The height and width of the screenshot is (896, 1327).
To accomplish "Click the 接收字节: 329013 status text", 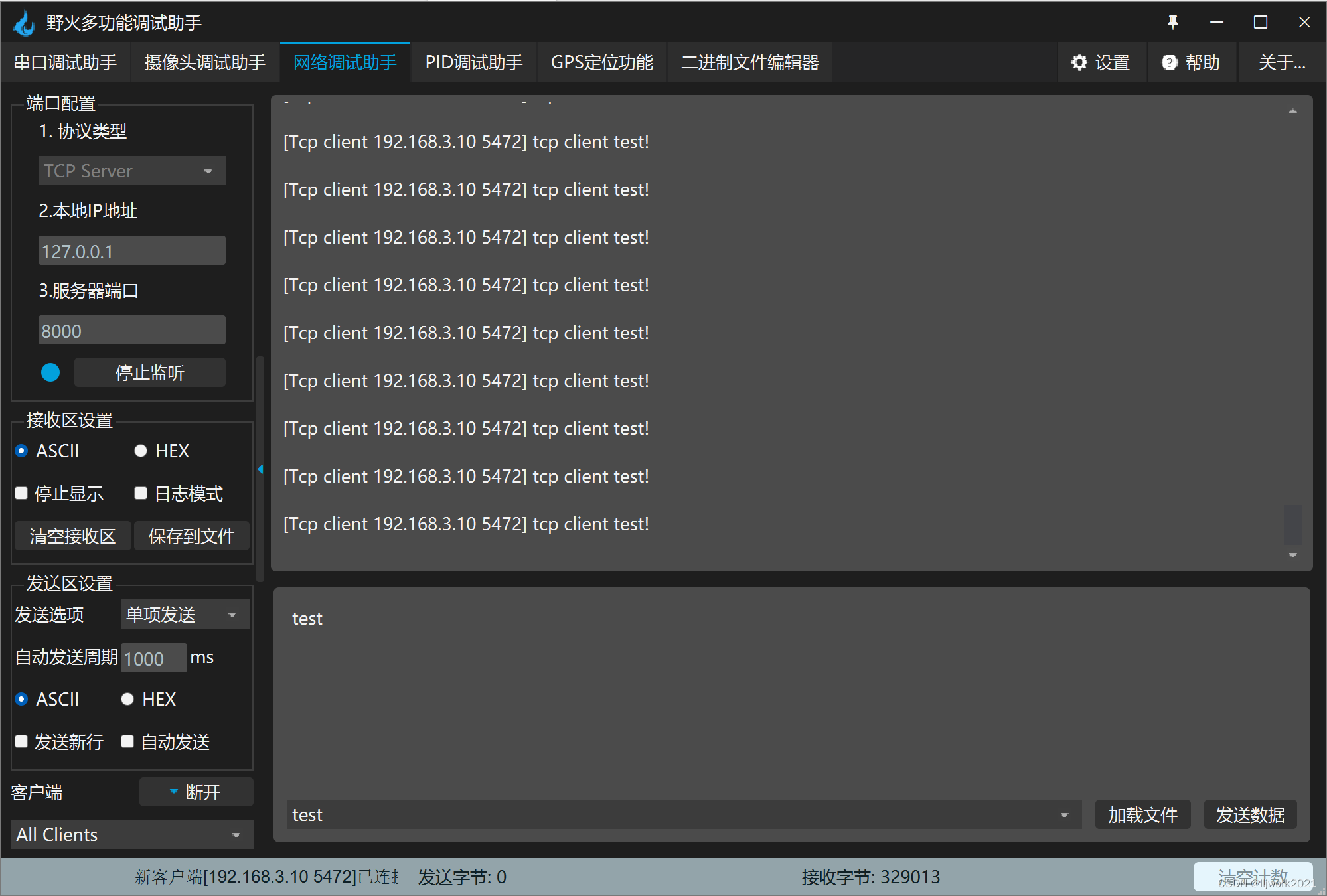I will point(871,877).
